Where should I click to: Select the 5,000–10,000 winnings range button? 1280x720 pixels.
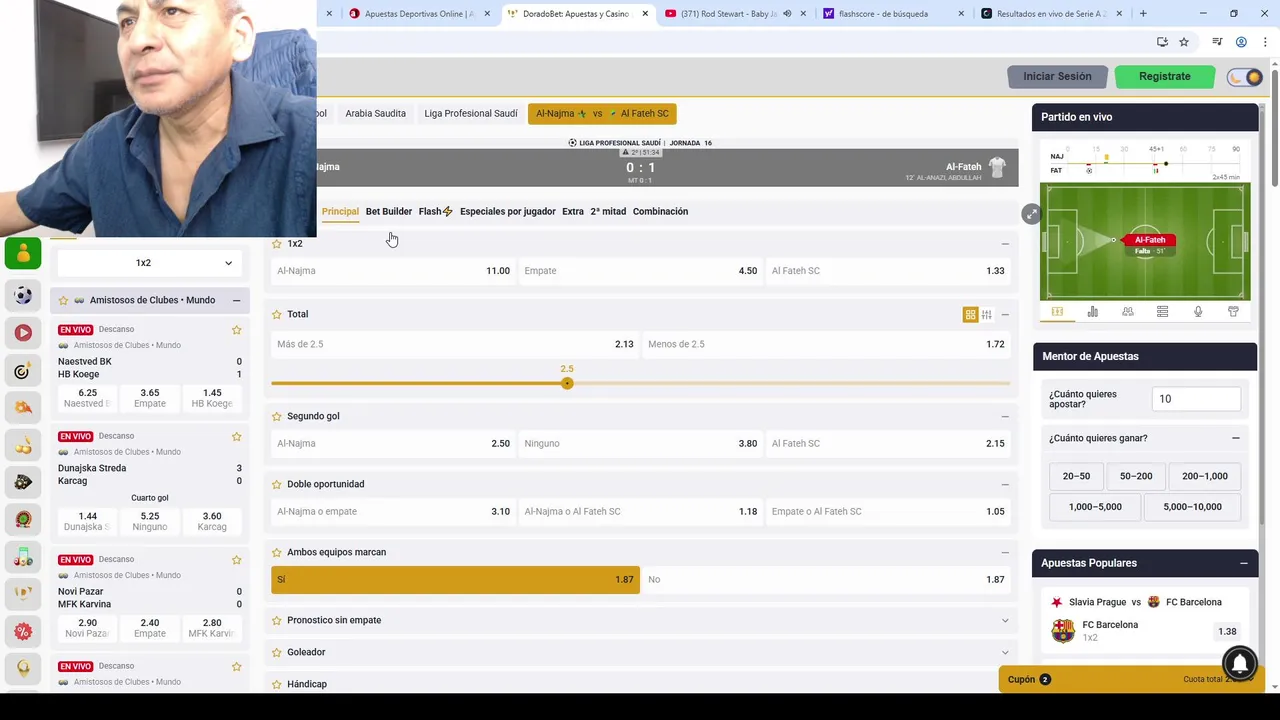(1192, 507)
